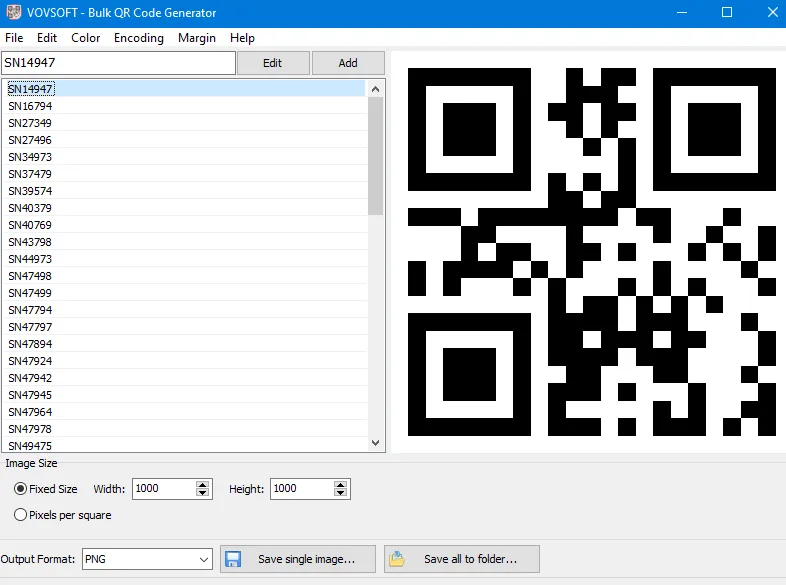The width and height of the screenshot is (786, 585).
Task: Select the Fixed Size radio button
Action: (21, 490)
